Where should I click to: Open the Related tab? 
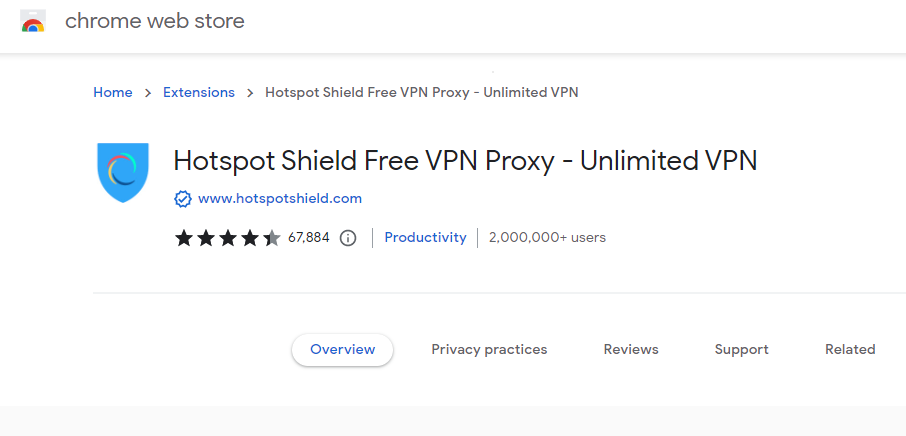(850, 349)
